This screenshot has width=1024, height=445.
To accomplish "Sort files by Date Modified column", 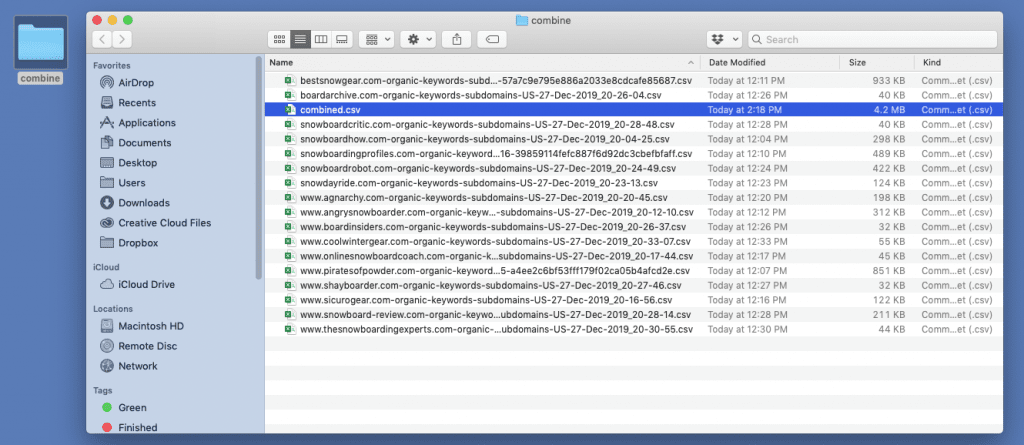I will click(x=737, y=63).
